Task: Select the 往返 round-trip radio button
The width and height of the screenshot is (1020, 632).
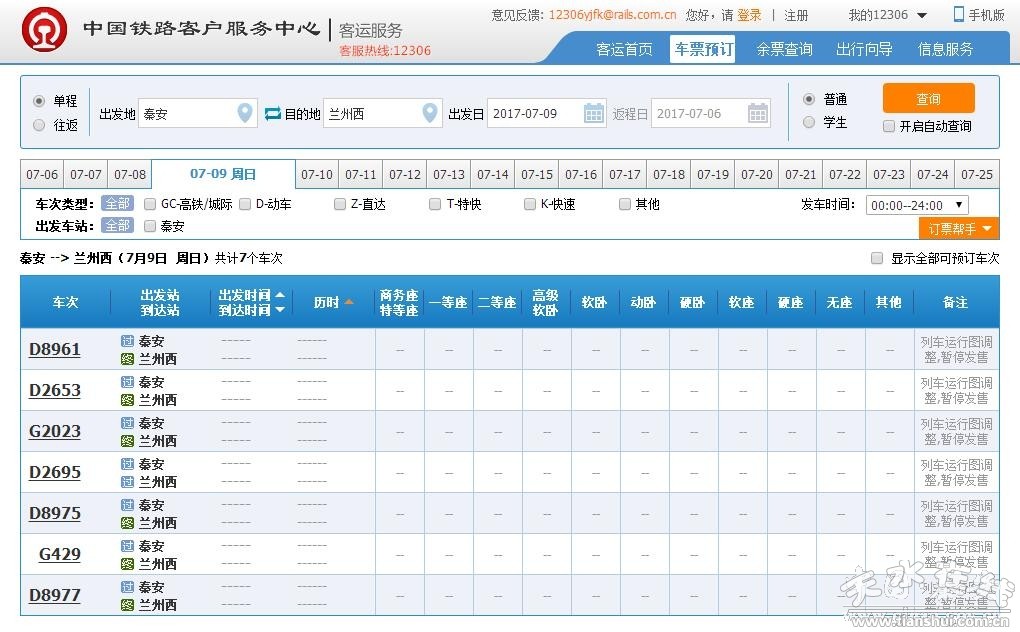Action: [40, 126]
